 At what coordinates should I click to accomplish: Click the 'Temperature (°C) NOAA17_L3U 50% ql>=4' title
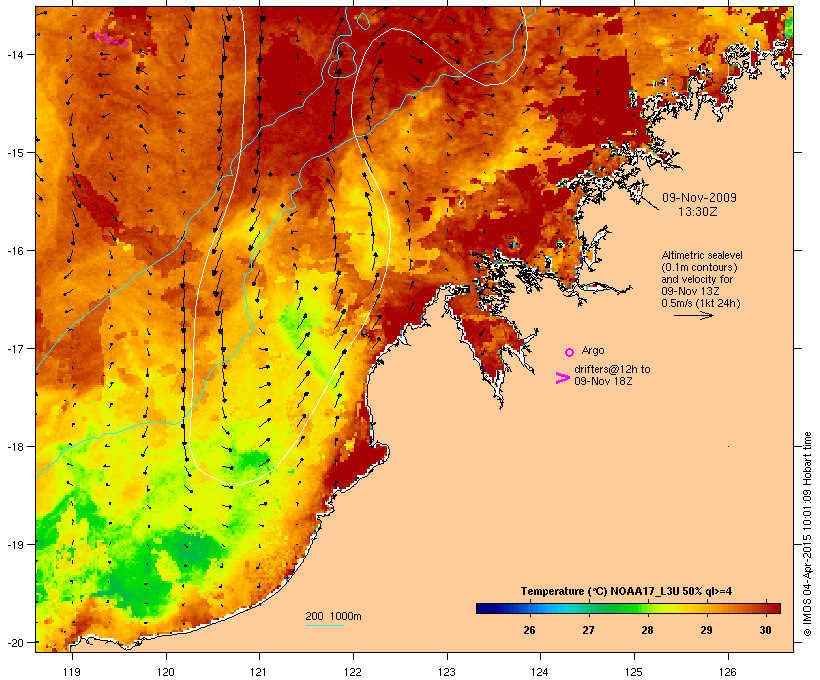coord(626,591)
